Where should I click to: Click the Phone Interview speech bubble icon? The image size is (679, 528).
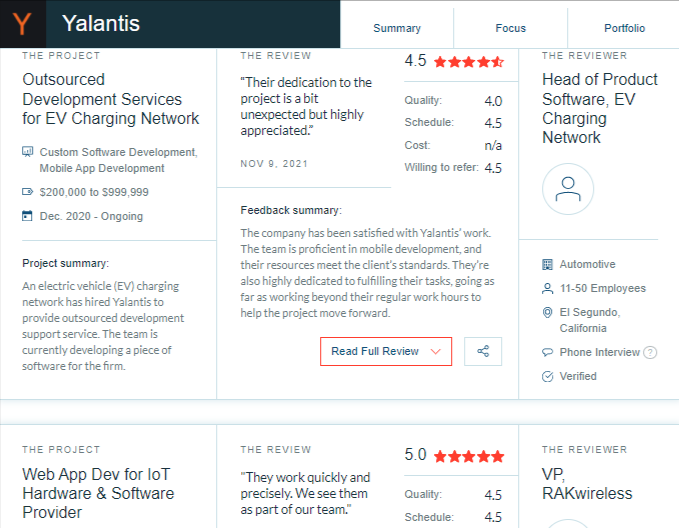pyautogui.click(x=547, y=352)
